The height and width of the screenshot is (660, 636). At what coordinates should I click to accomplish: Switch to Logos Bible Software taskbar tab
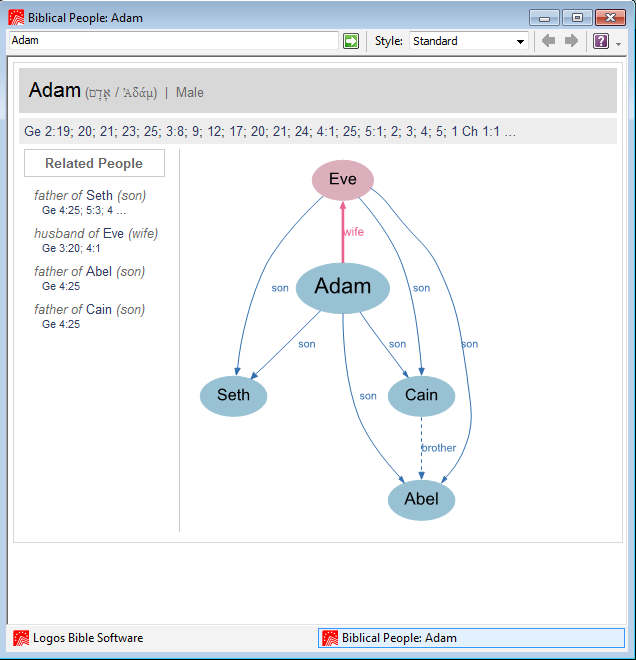(x=78, y=638)
